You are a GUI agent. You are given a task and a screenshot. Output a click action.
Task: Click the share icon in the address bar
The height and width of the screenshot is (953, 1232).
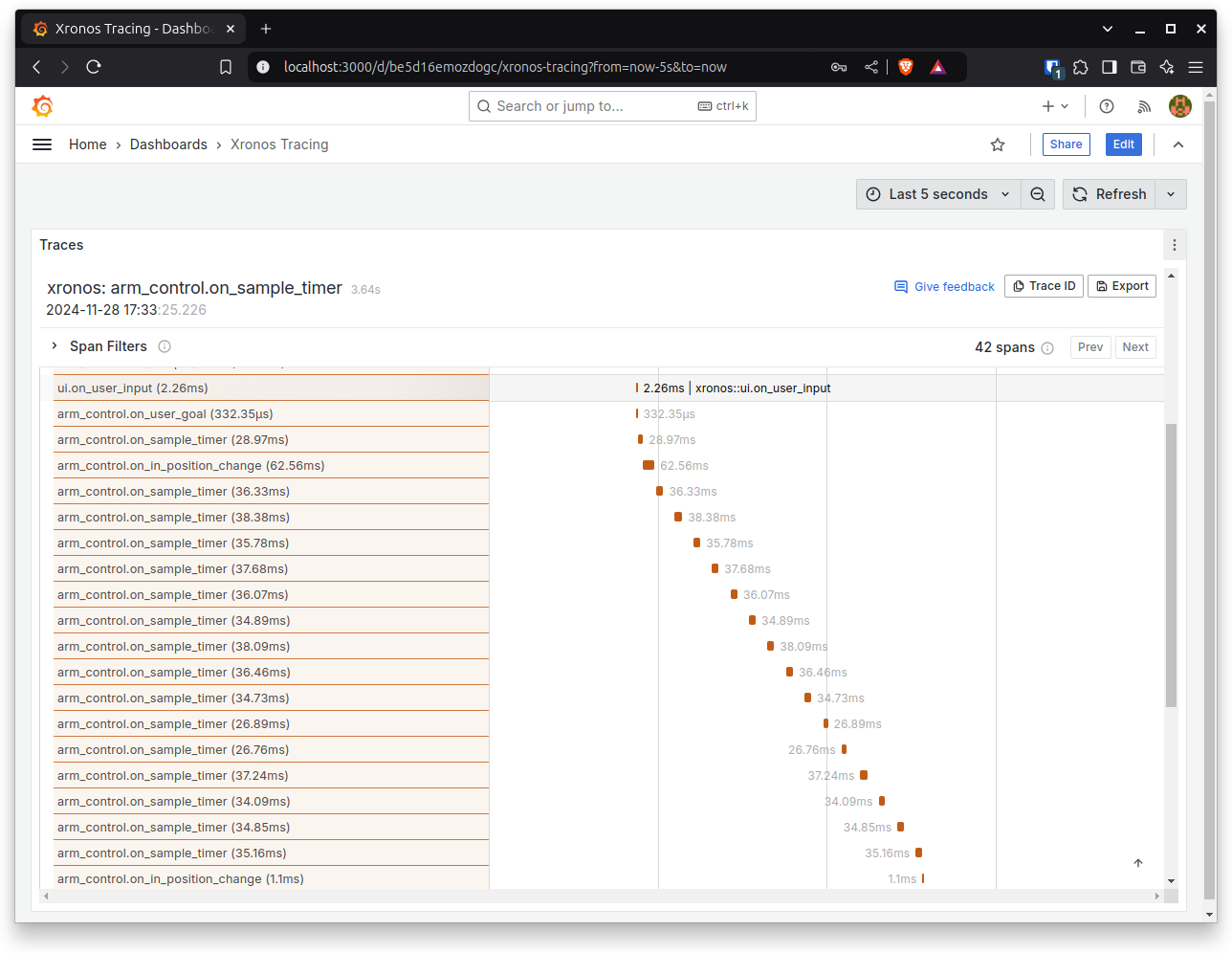(x=871, y=67)
